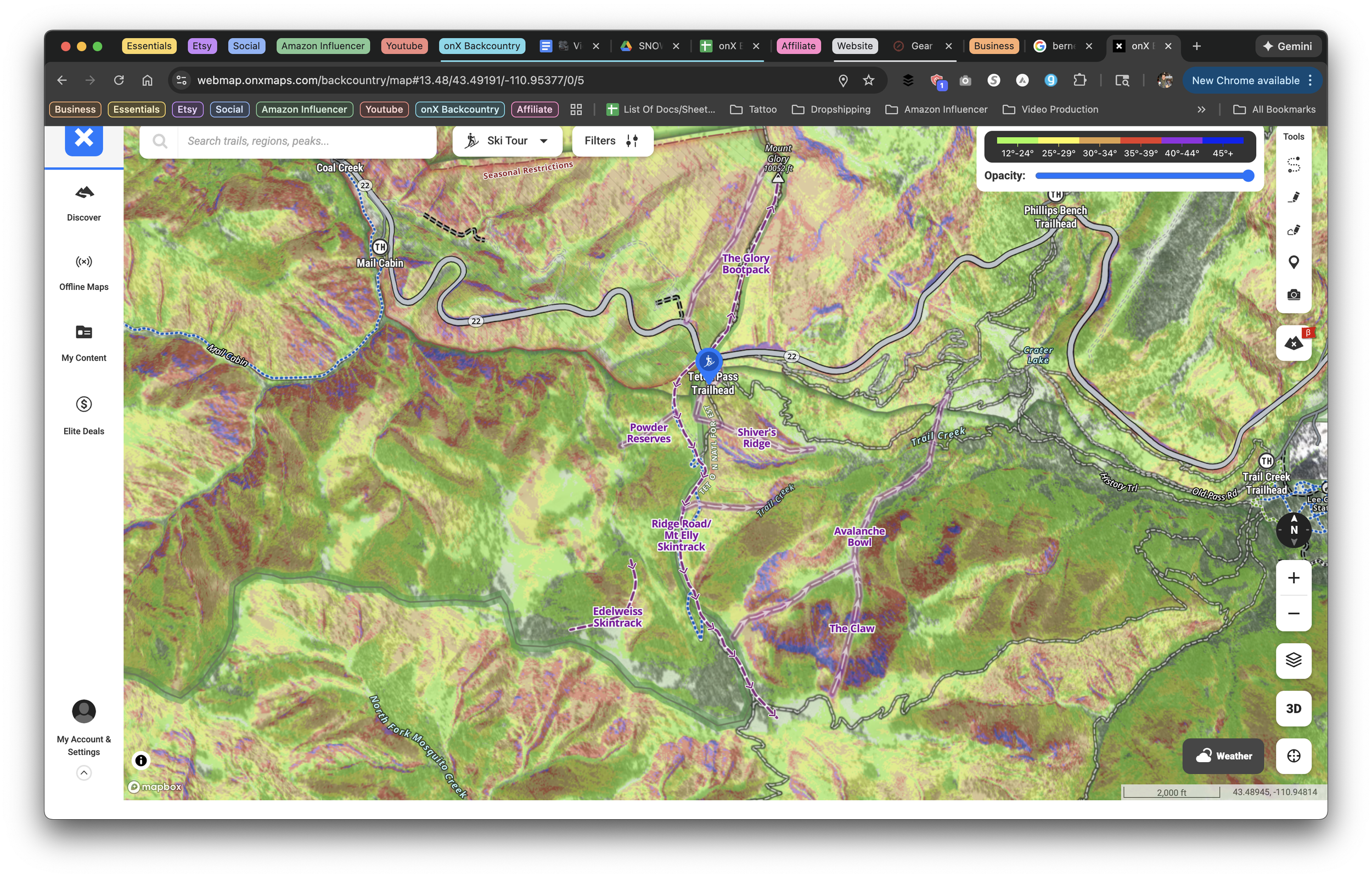Click the Teton Pass Trailhead ski marker

(709, 361)
